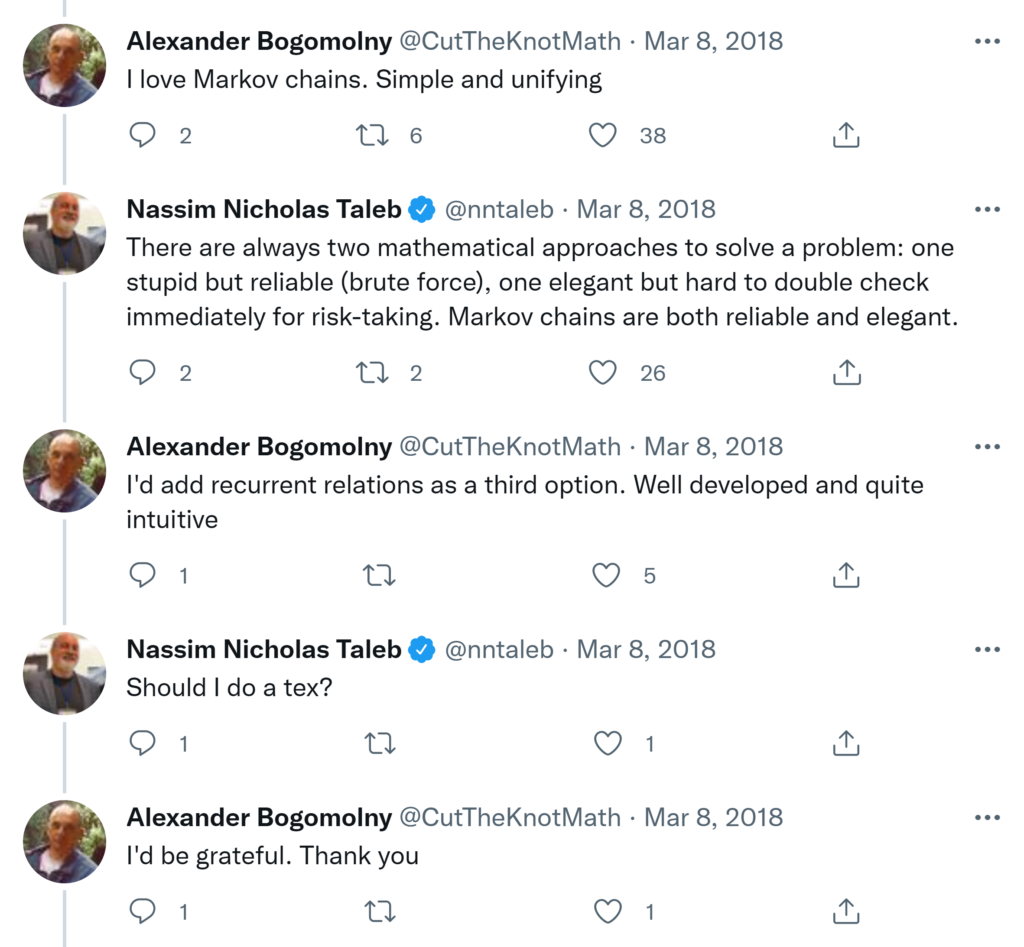Click Taleb's blue verified badge on tex tweet
1024x947 pixels.
point(423,650)
